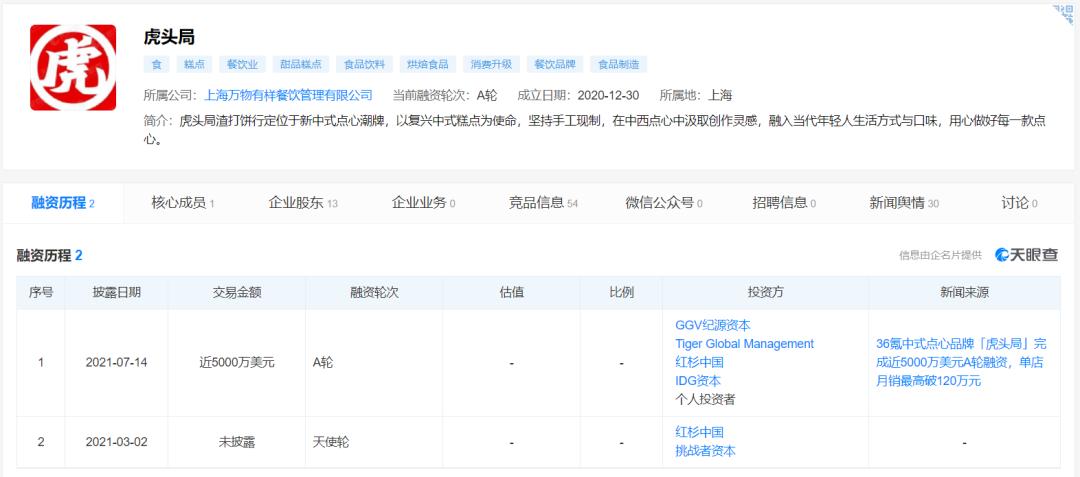
Task: Click the 信息由企名片提供 note
Action: [940, 255]
